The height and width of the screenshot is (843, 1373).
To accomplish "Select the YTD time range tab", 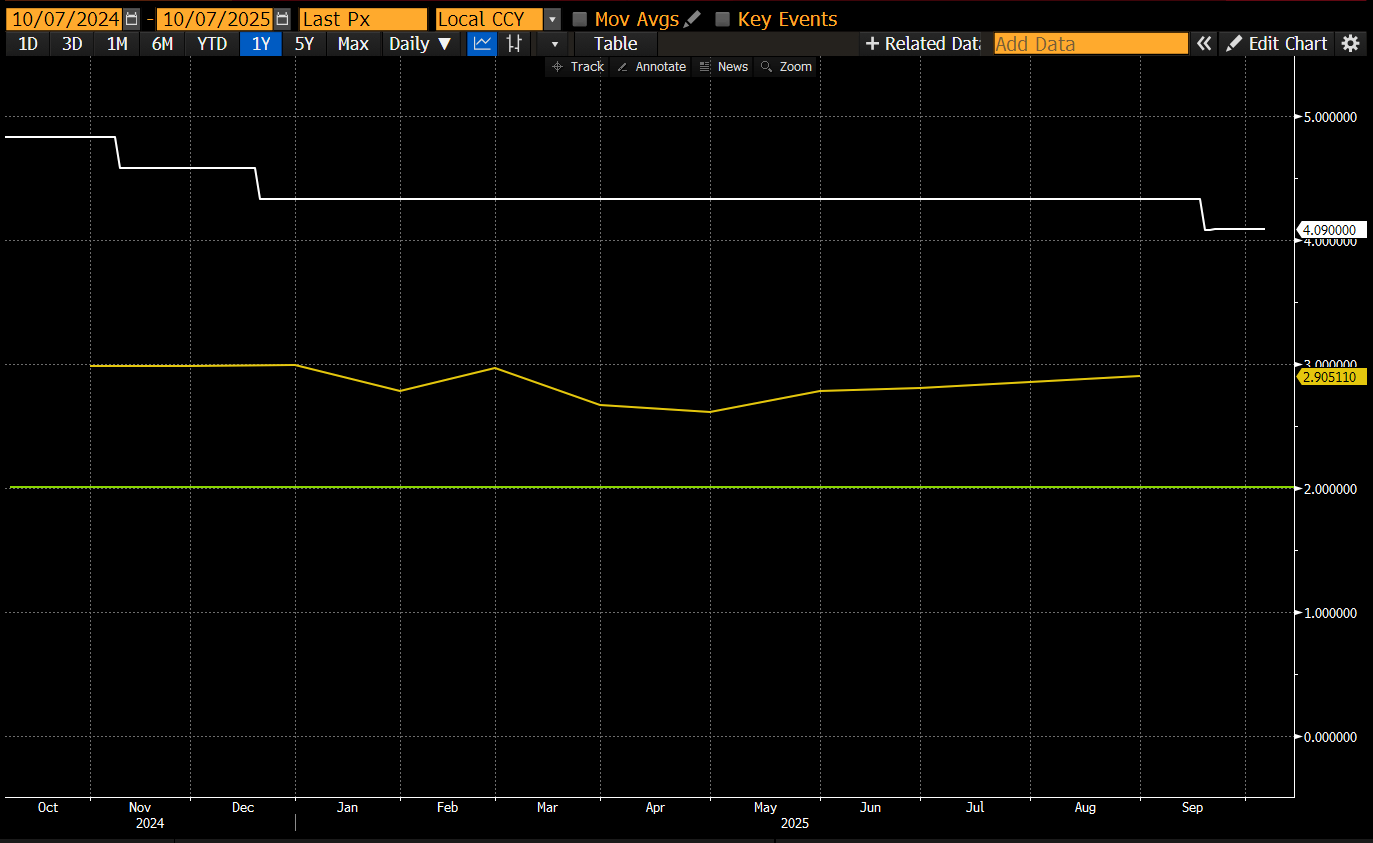I will (x=212, y=43).
